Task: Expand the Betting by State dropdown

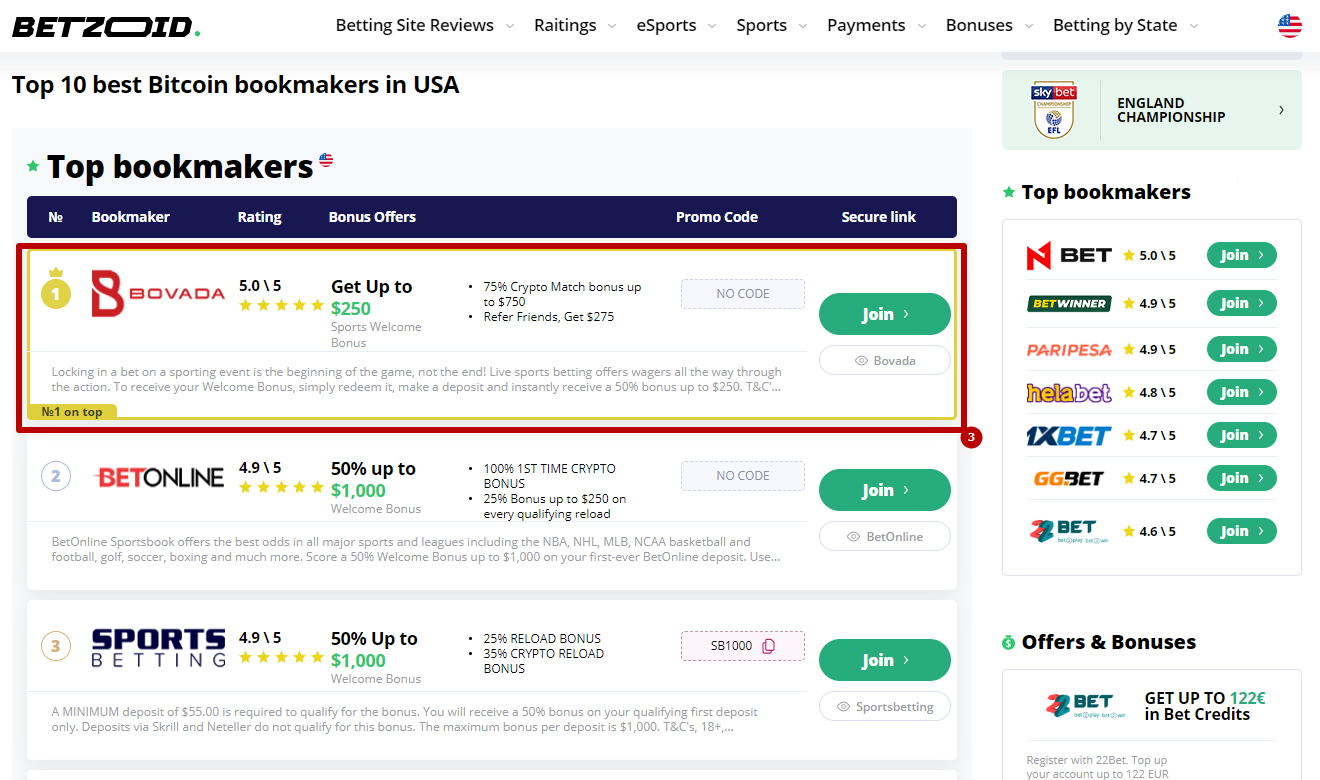Action: [1125, 26]
